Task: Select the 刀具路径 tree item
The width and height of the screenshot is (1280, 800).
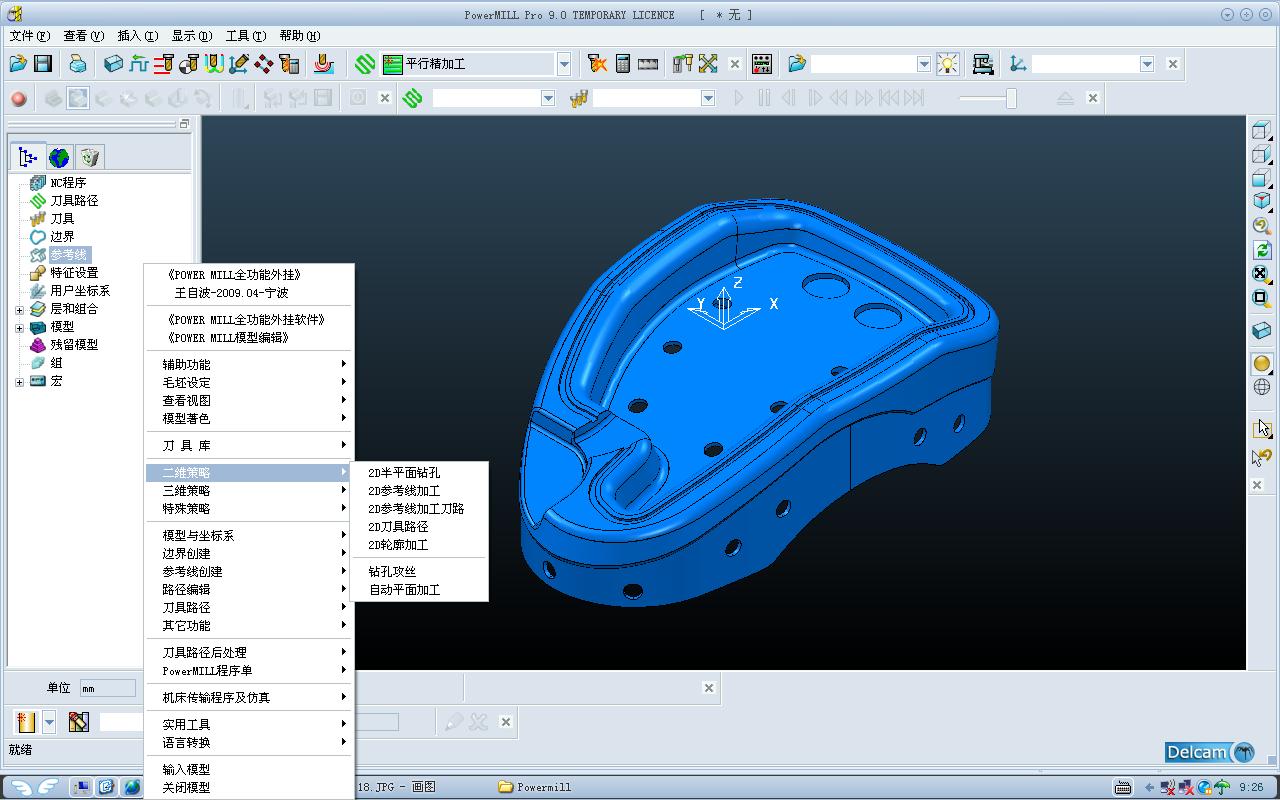Action: tap(74, 201)
